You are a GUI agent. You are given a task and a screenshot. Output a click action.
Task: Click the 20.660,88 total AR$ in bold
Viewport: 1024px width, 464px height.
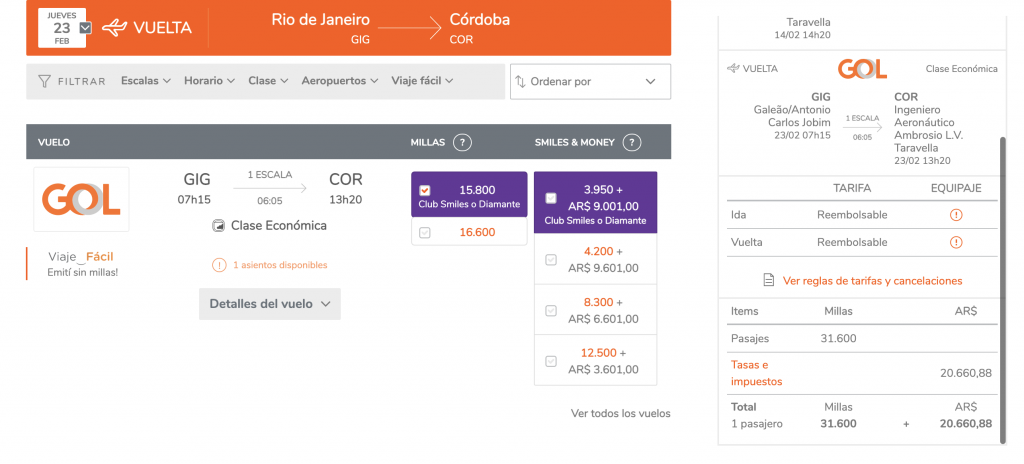pos(966,423)
